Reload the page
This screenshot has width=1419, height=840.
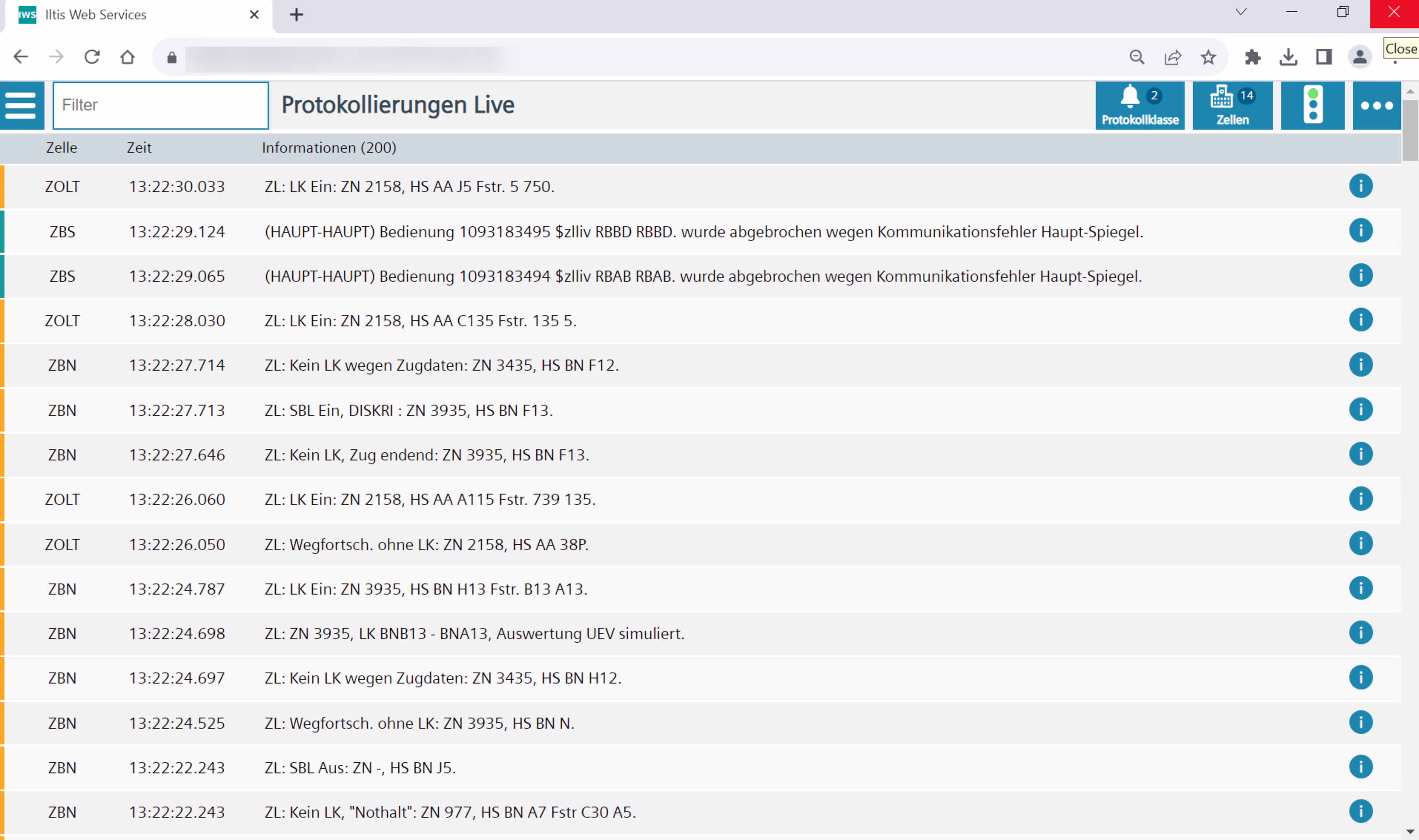92,57
